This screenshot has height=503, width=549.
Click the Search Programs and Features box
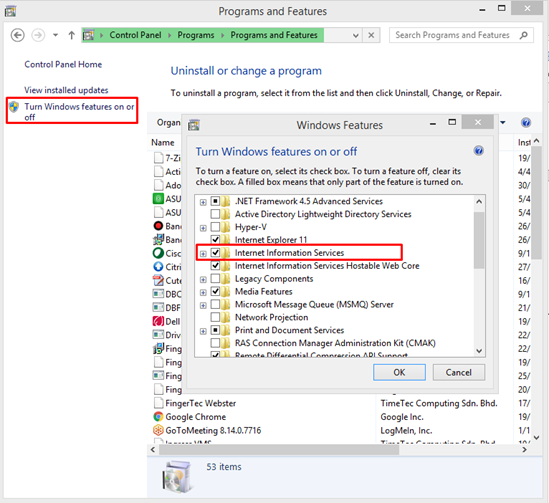click(x=461, y=35)
